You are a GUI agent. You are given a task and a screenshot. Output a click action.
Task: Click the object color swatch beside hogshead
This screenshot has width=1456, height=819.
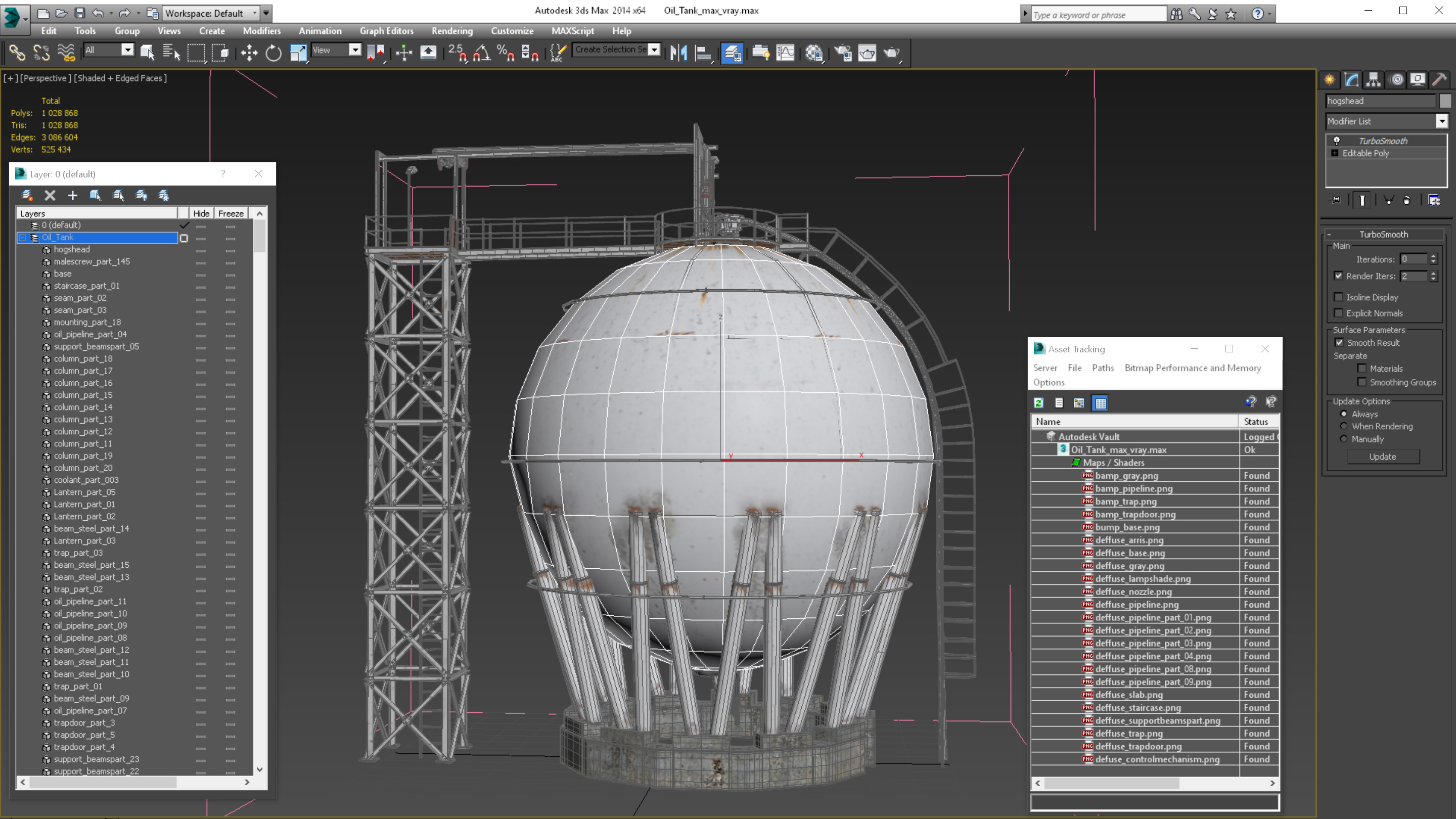(1445, 101)
